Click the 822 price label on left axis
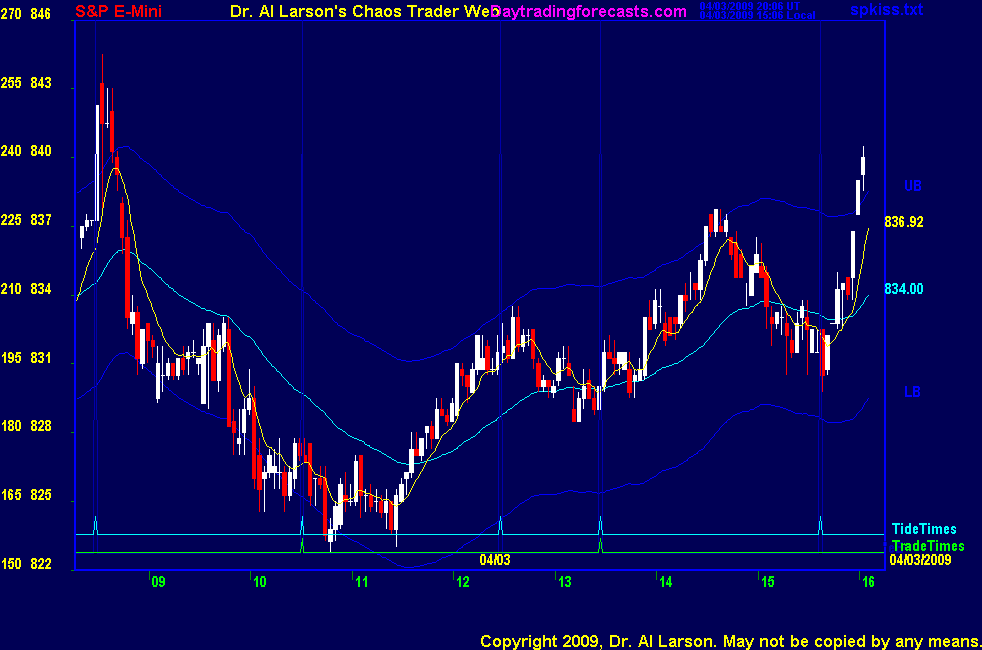 41,564
